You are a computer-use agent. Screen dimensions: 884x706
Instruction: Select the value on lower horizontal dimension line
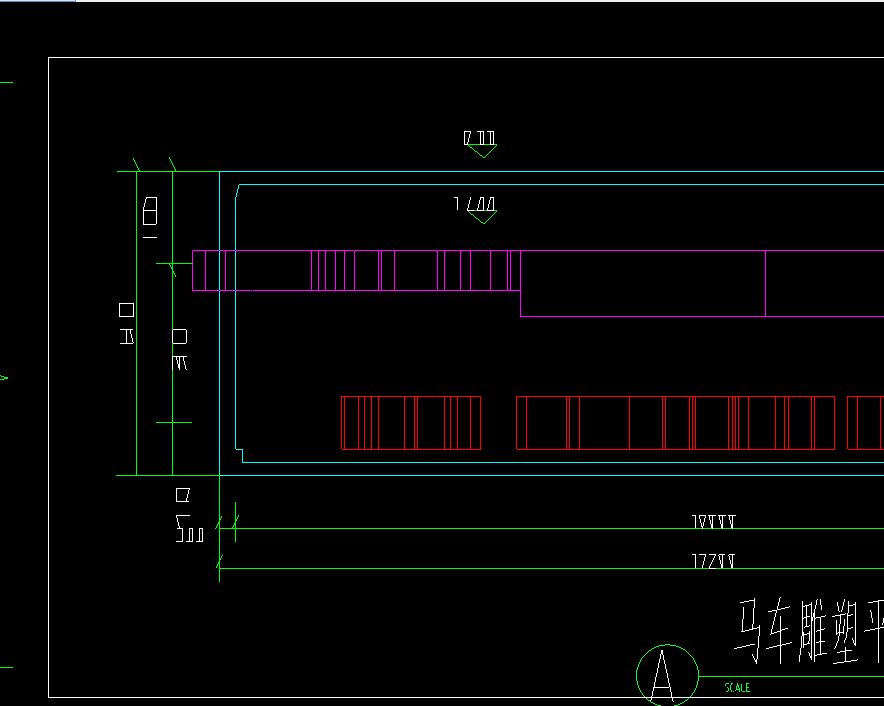714,561
